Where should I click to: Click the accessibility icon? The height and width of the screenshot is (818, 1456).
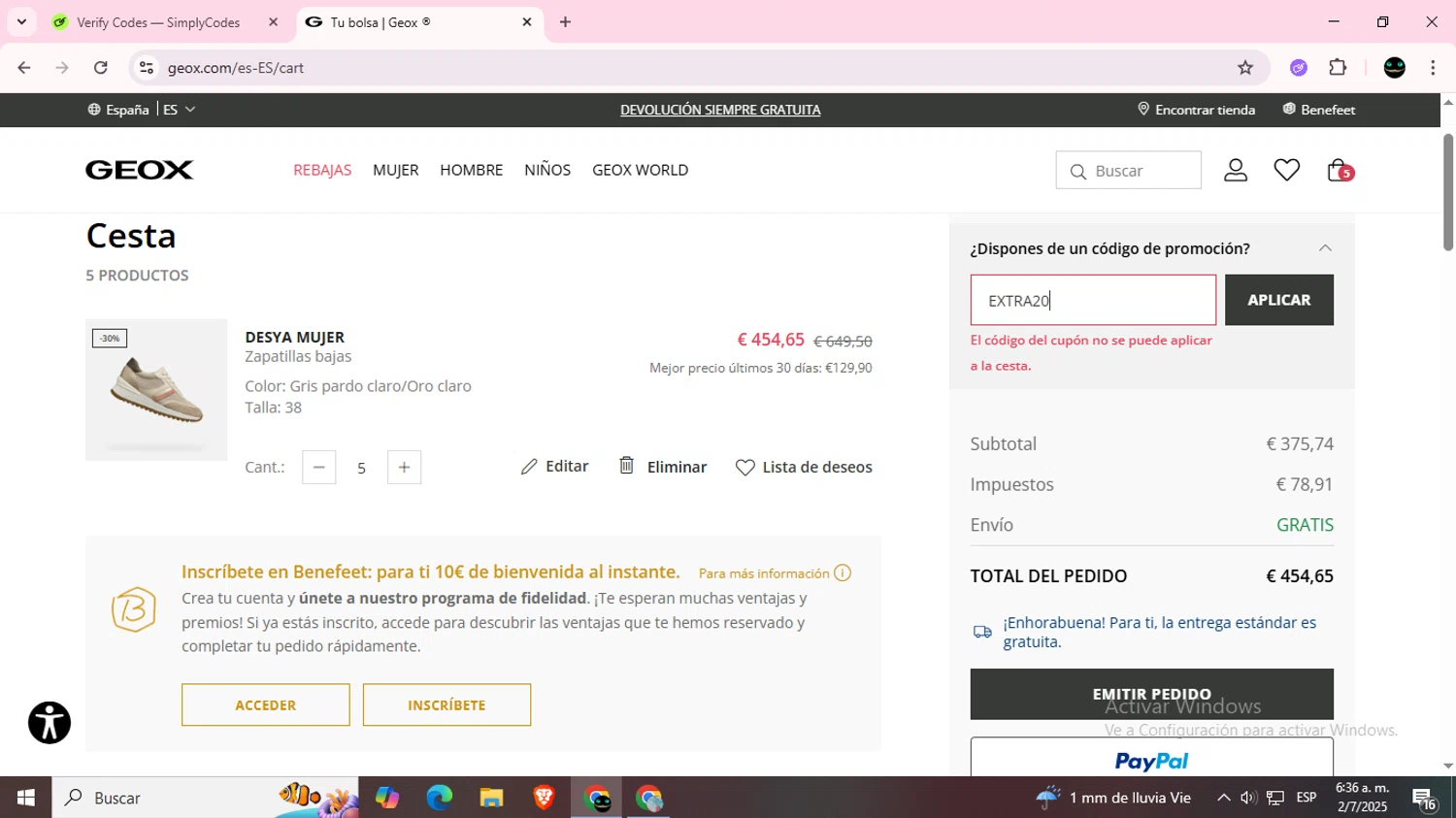point(50,723)
